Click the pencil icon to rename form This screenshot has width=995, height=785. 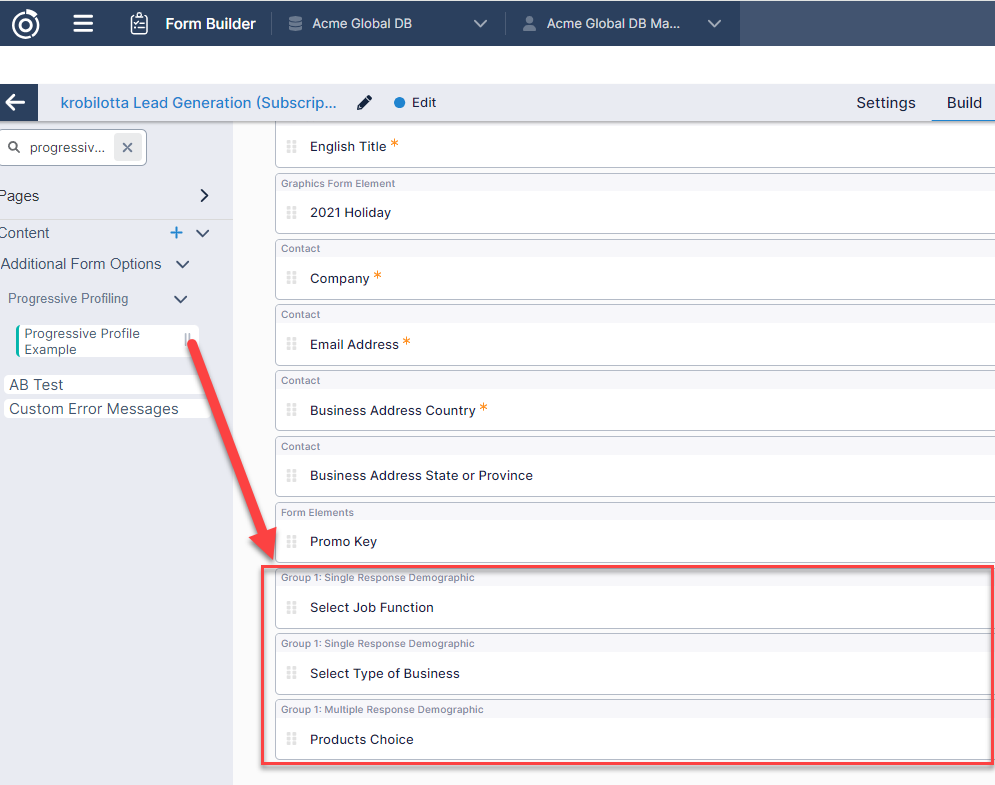pos(365,103)
